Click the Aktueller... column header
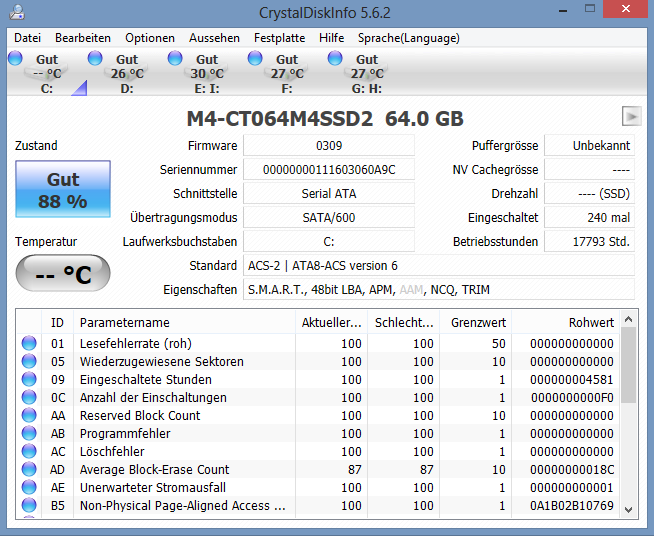 [332, 322]
